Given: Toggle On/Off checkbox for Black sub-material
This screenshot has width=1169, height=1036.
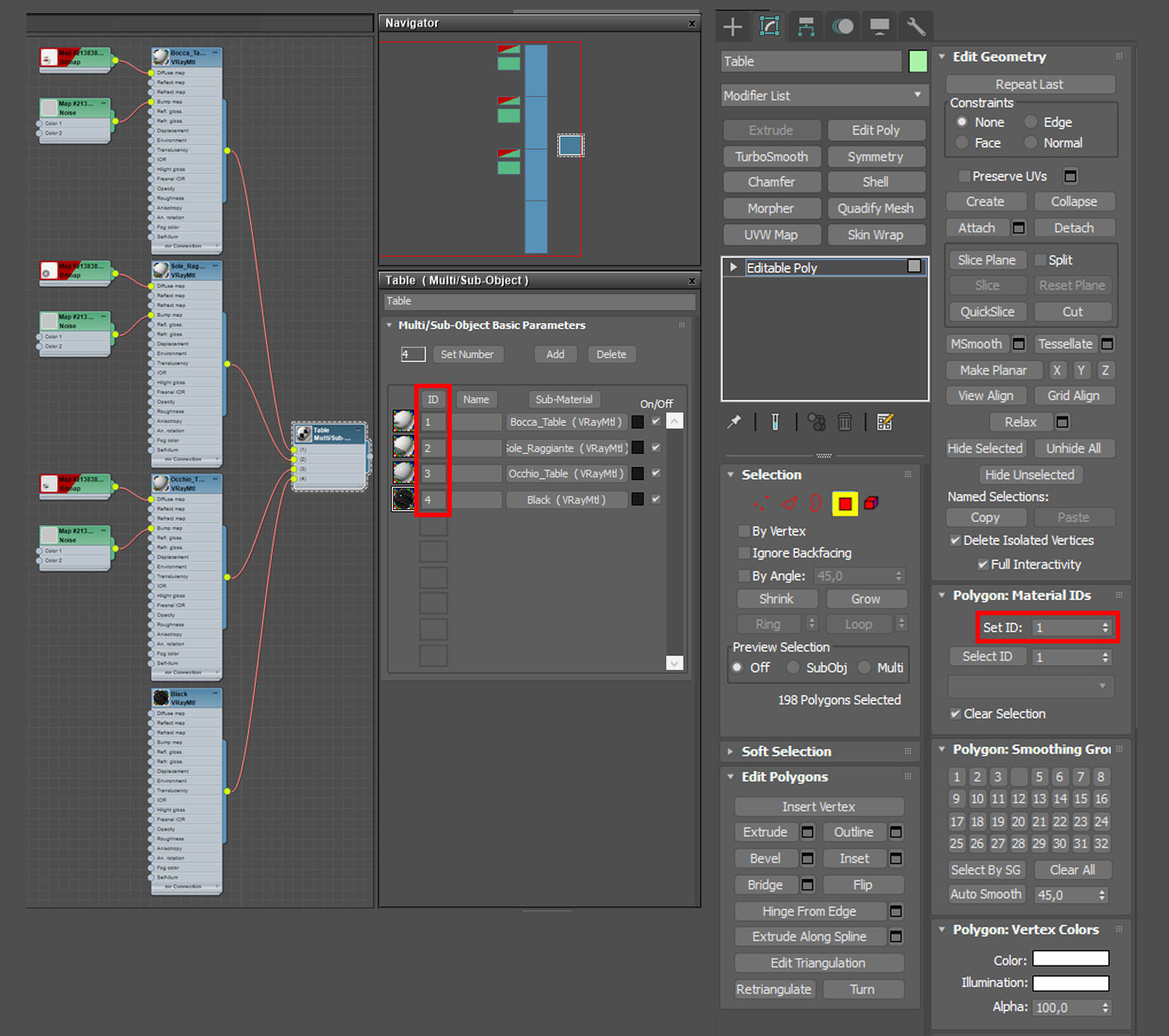Looking at the screenshot, I should tap(656, 499).
